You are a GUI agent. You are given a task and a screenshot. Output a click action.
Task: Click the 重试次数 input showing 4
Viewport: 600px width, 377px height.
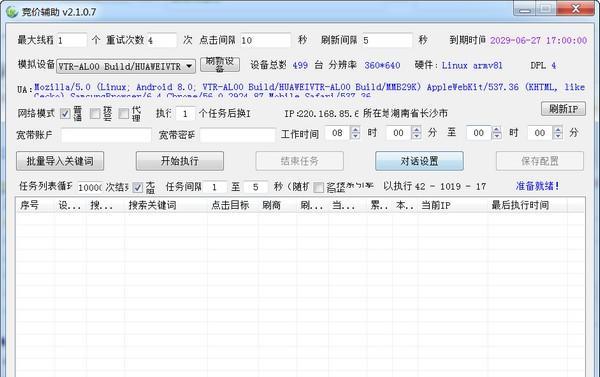pos(161,40)
